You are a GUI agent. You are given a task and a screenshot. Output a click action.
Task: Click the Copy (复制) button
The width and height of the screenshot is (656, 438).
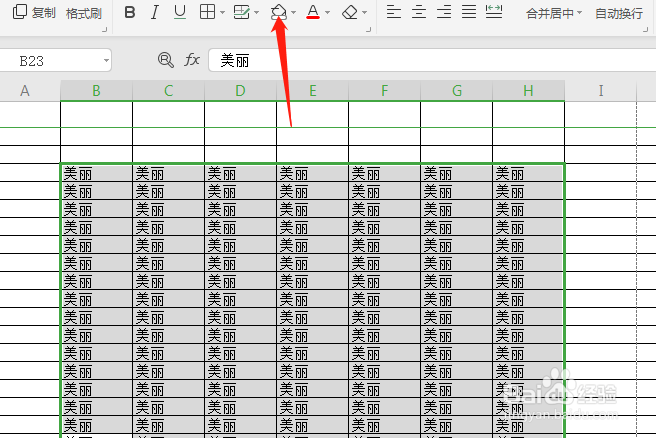[34, 13]
